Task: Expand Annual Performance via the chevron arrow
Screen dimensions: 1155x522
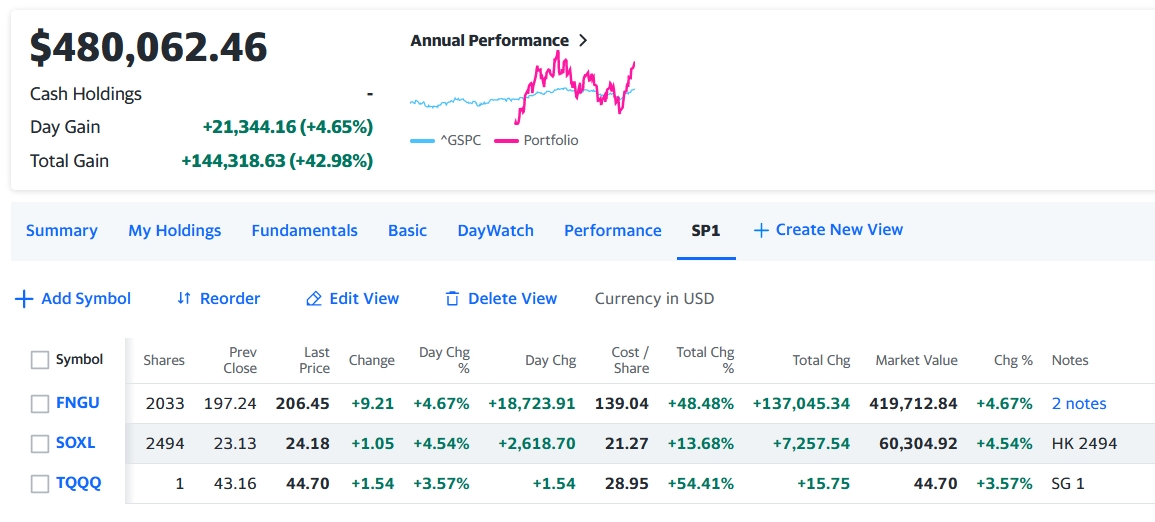Action: [x=583, y=41]
